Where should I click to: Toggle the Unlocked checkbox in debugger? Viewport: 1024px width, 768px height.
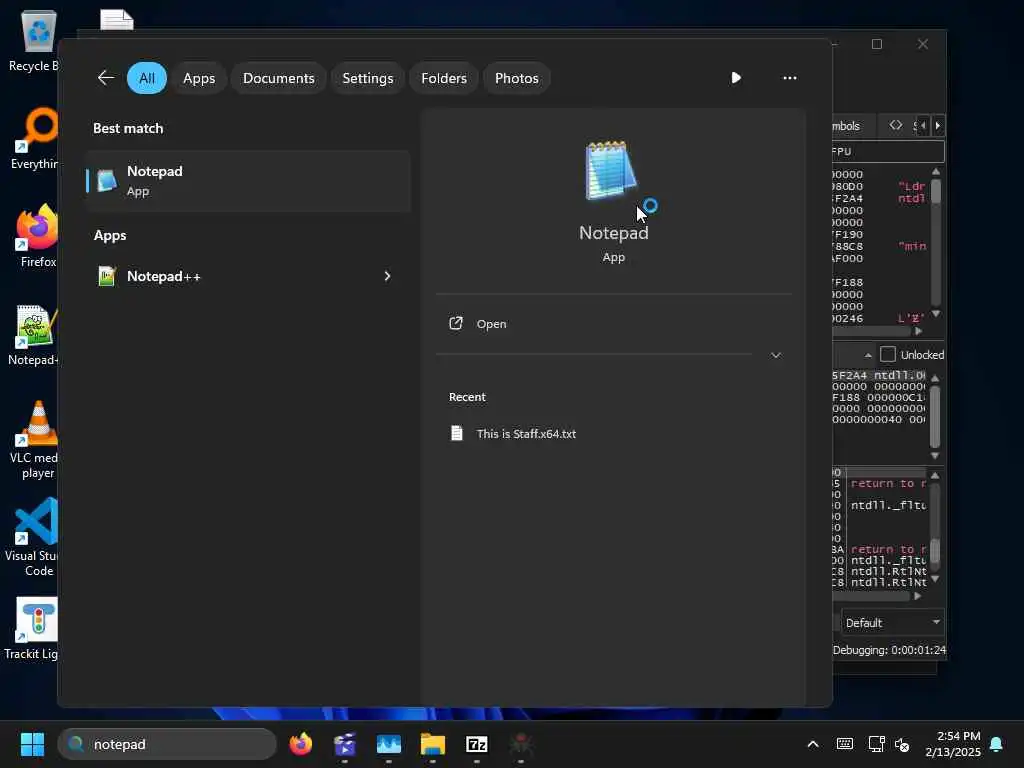tap(888, 355)
